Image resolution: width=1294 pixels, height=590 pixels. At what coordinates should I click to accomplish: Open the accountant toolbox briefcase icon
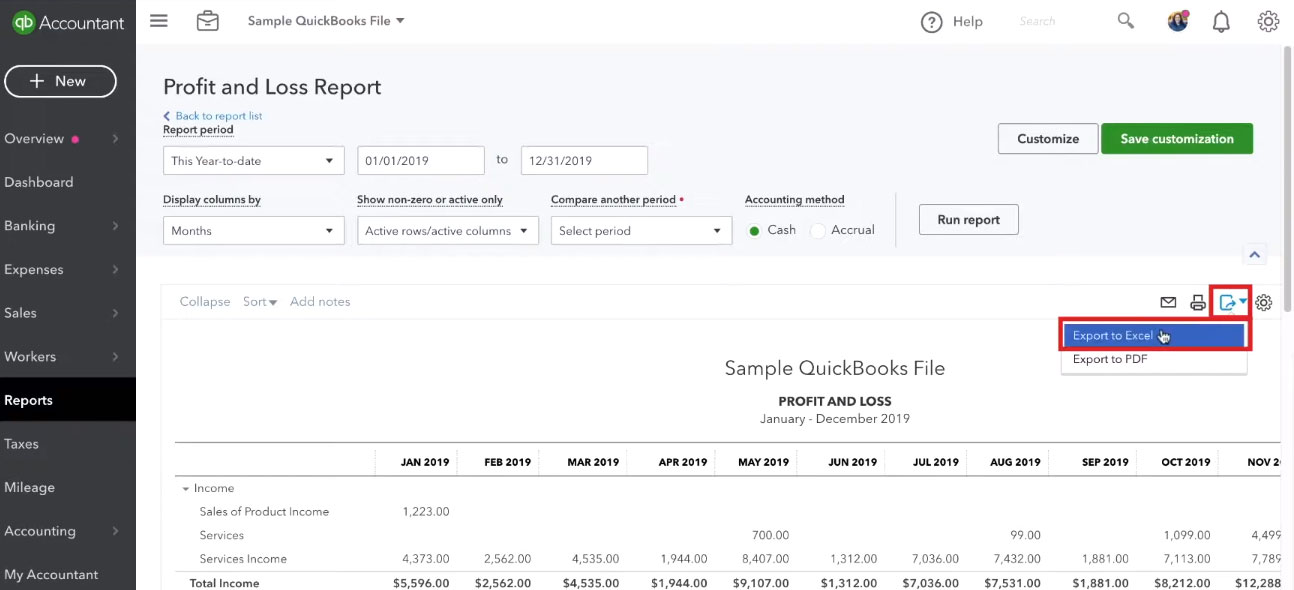tap(207, 21)
